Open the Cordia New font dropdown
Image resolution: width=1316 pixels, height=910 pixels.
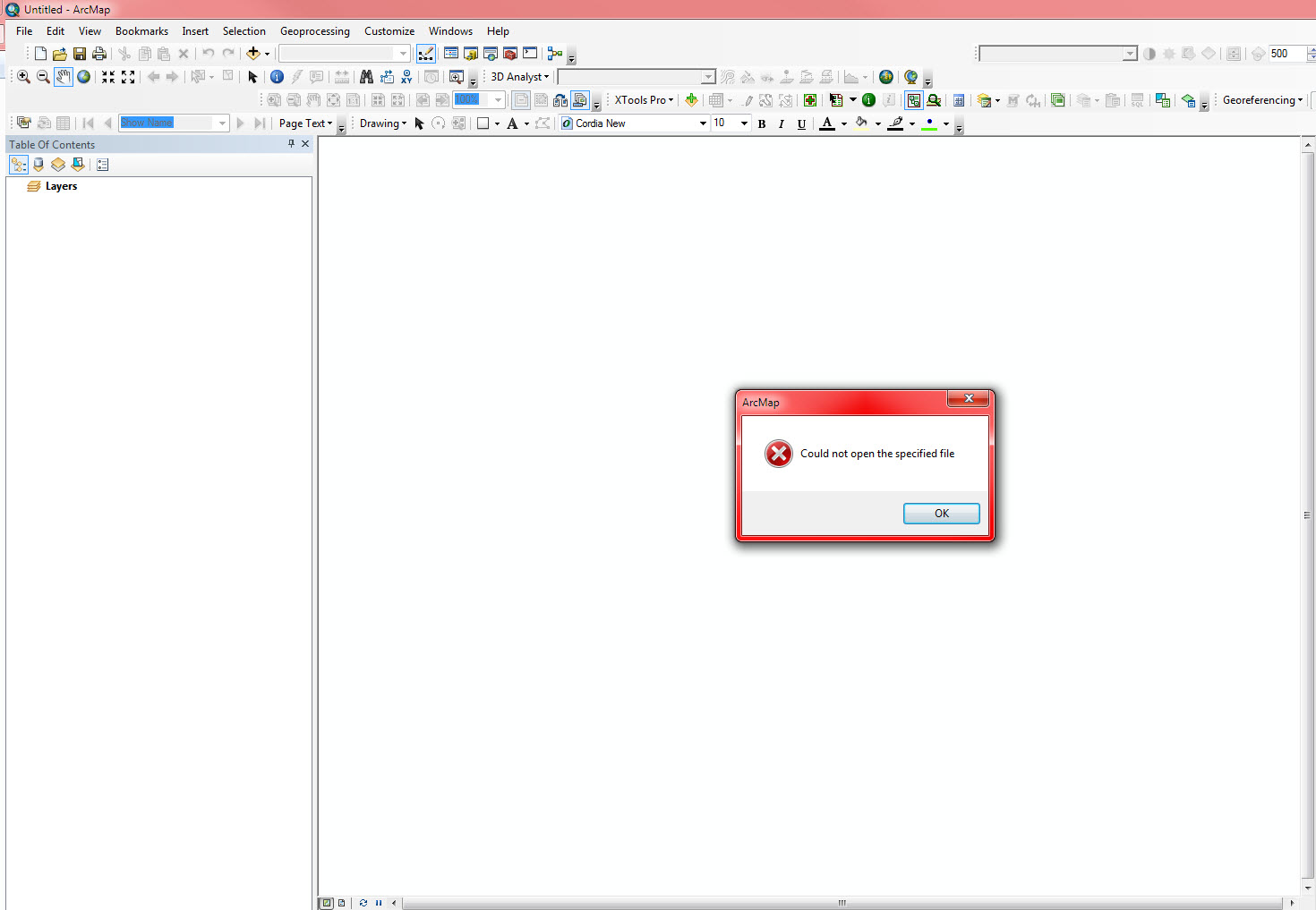tap(703, 123)
